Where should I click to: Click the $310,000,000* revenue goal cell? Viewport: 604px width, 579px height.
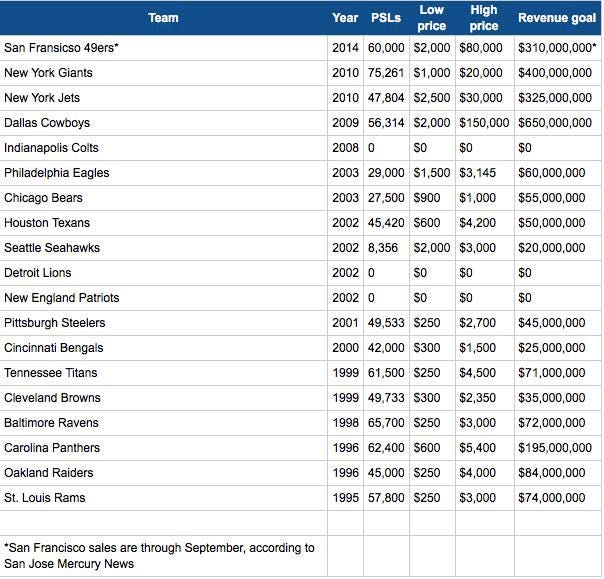click(x=557, y=48)
